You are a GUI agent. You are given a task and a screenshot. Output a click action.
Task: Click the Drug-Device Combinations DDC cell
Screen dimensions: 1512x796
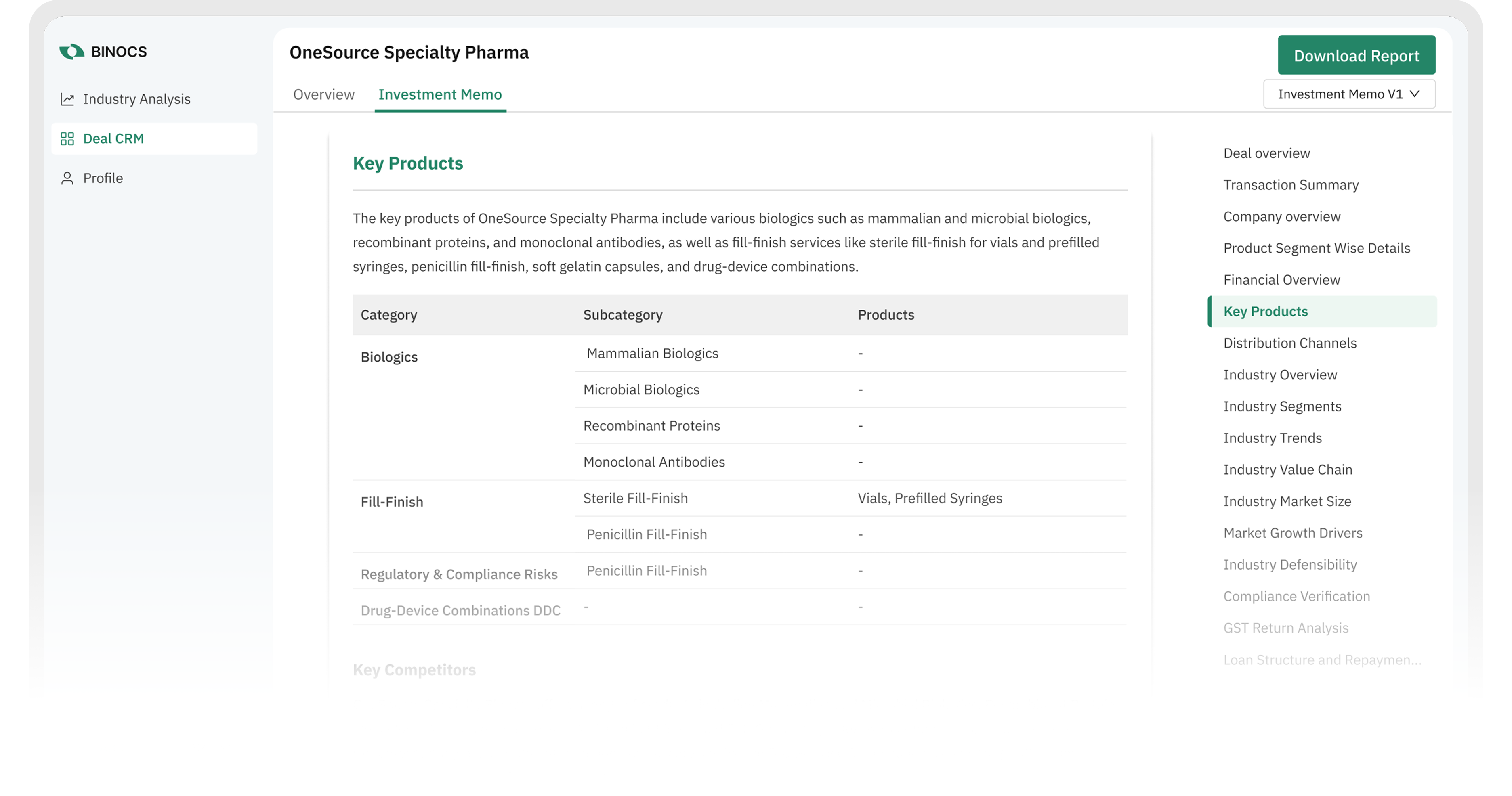(460, 611)
